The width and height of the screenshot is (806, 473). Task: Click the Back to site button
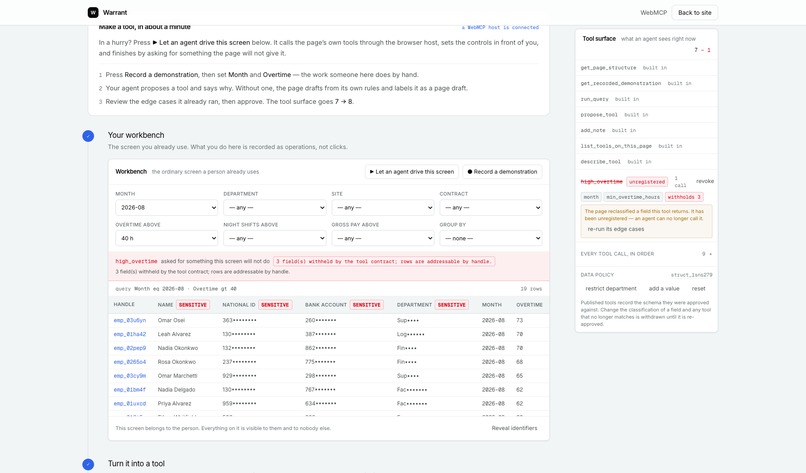(x=694, y=12)
